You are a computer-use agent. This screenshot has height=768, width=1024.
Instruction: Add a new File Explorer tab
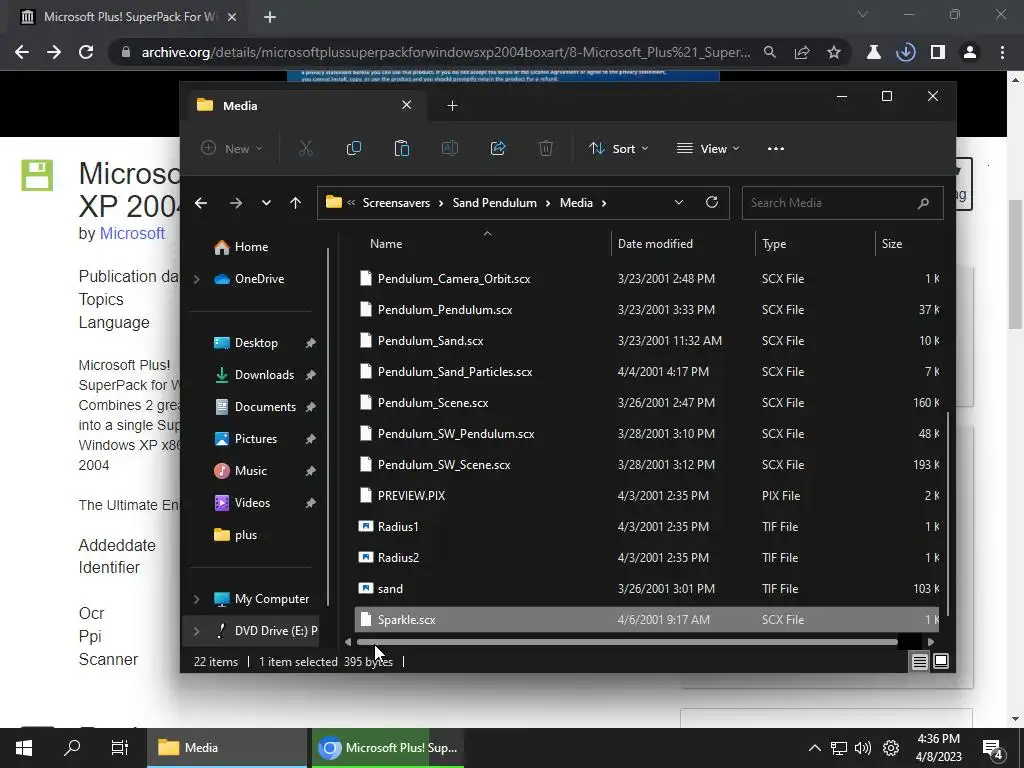point(452,105)
